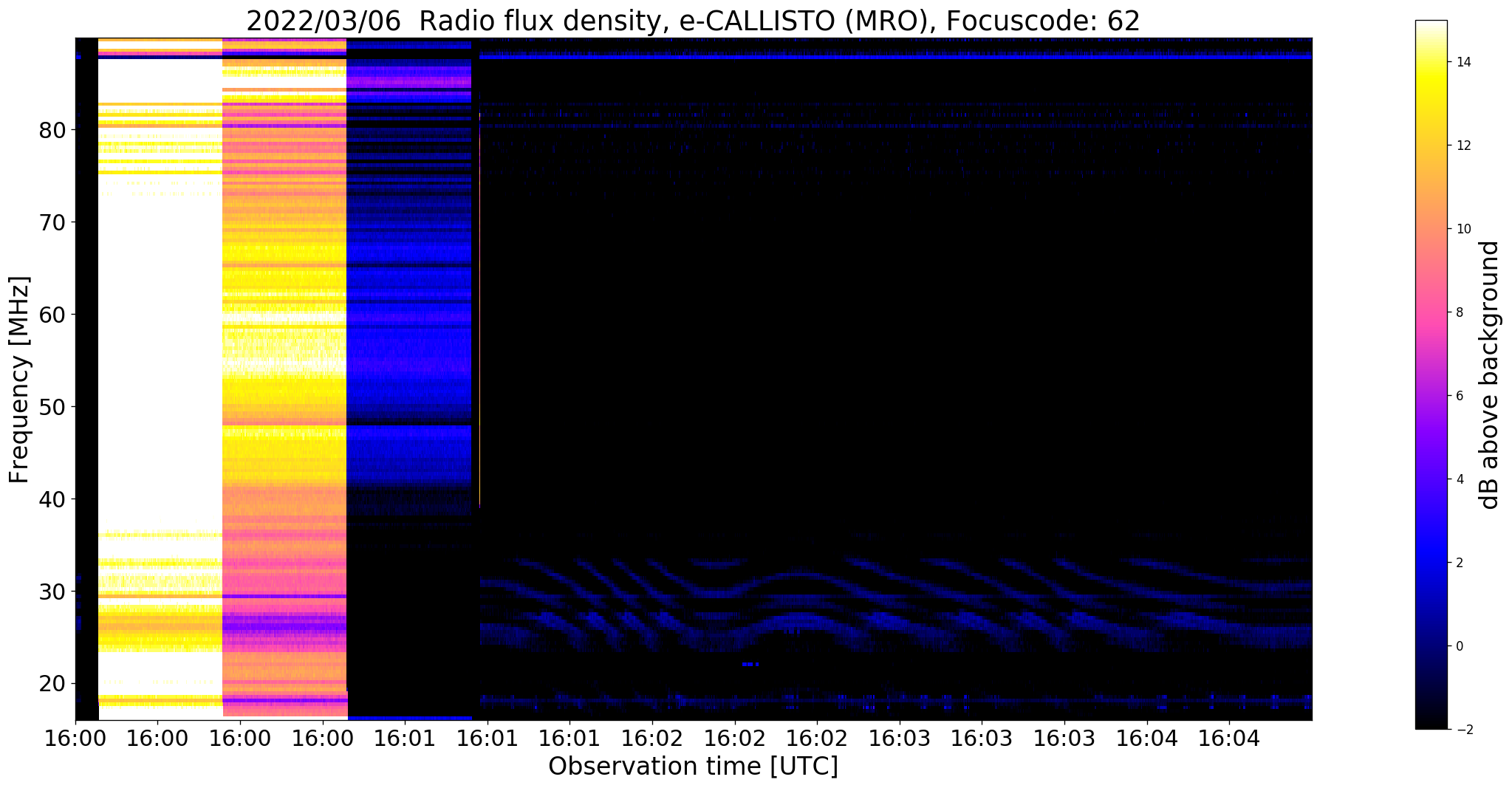Select the frequency axis tick '20'
The height and width of the screenshot is (788, 1512).
click(54, 683)
